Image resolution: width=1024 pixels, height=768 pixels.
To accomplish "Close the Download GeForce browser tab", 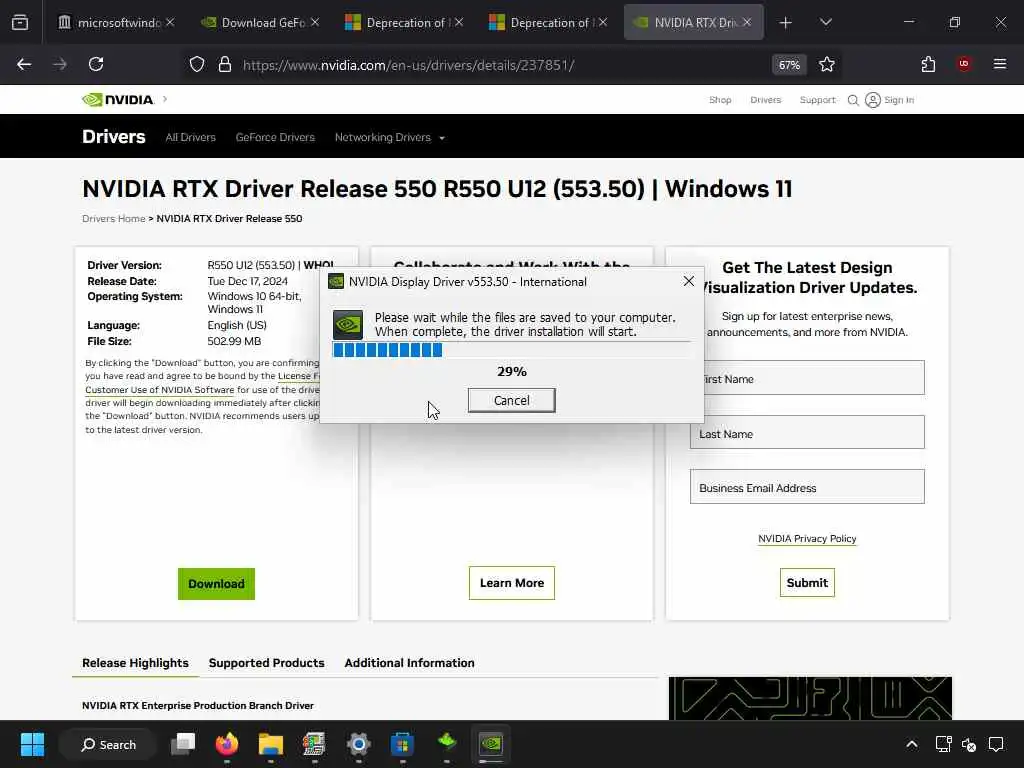I will [x=315, y=22].
